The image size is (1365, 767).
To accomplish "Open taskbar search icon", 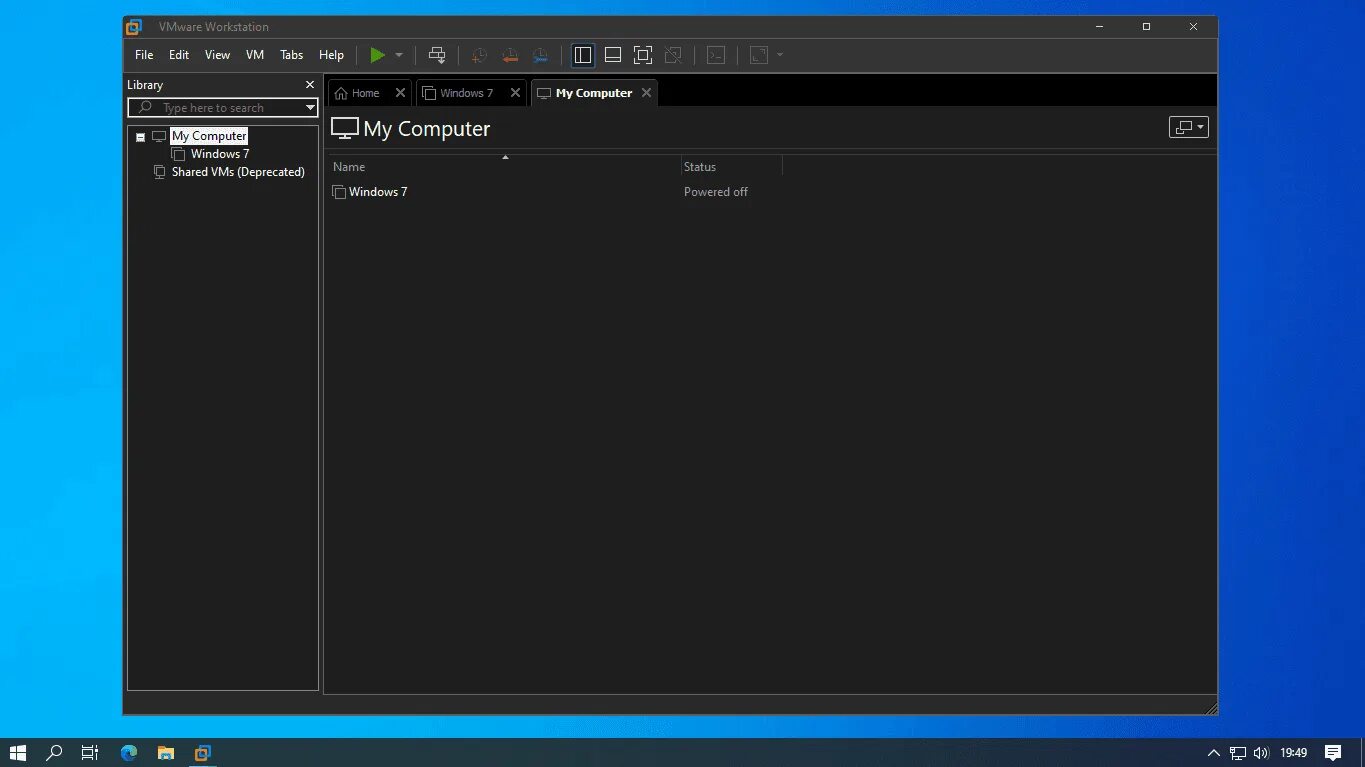I will tap(55, 752).
